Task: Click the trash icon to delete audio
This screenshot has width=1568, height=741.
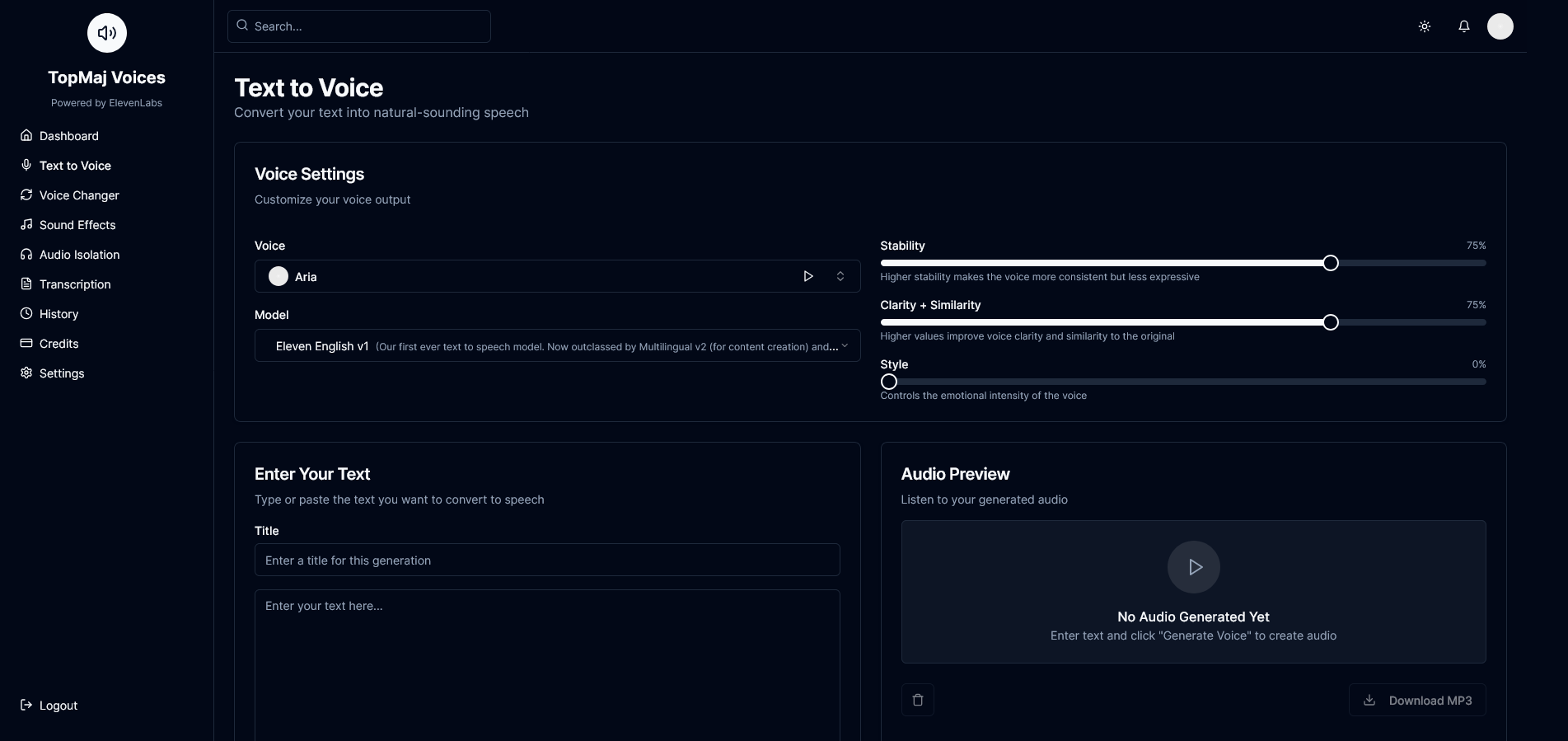Action: tap(917, 700)
